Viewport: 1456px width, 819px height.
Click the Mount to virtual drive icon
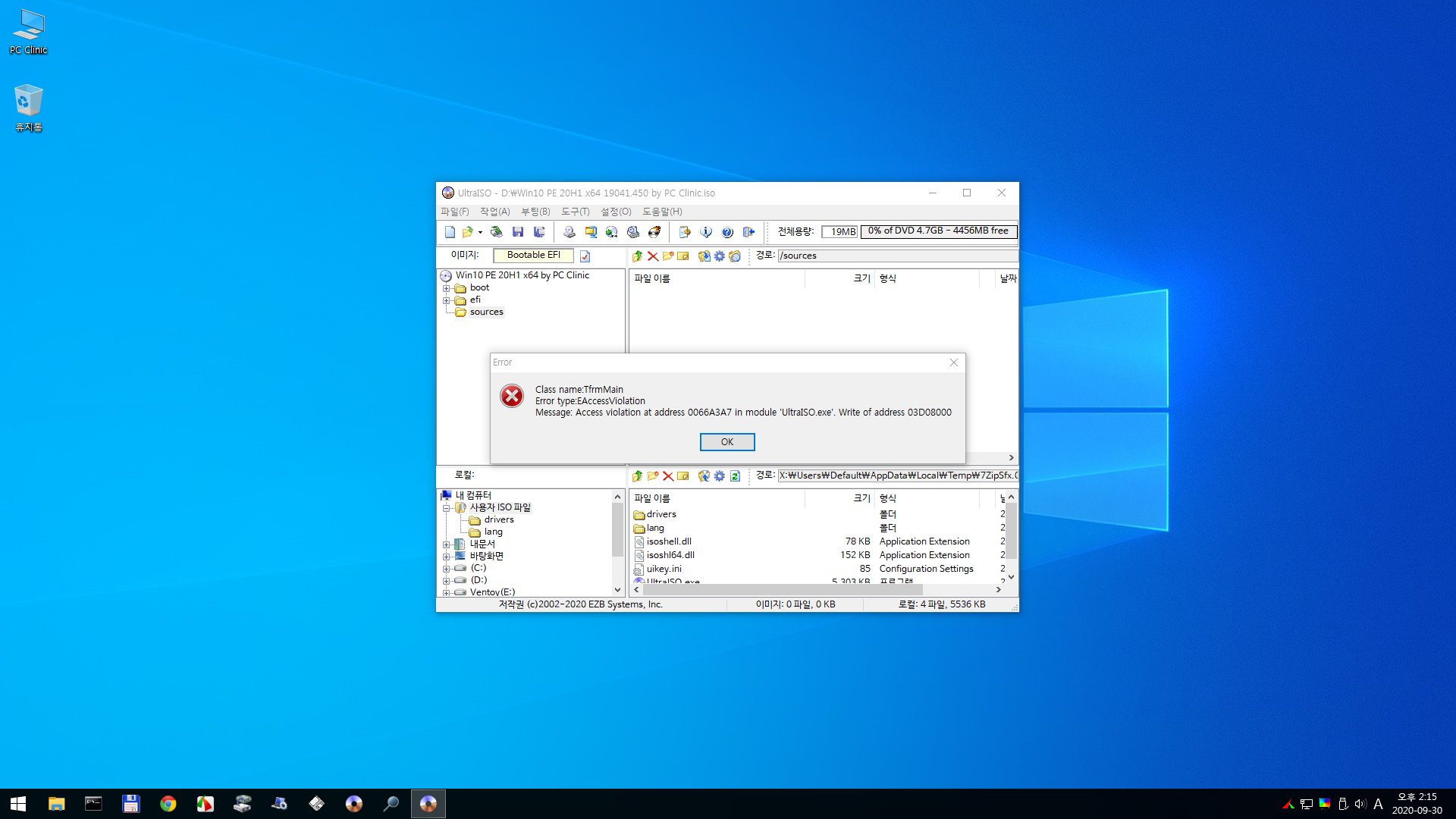point(632,232)
